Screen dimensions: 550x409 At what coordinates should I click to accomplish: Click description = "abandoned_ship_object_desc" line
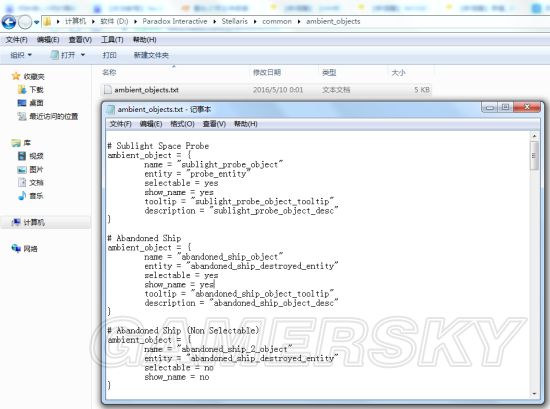(241, 303)
